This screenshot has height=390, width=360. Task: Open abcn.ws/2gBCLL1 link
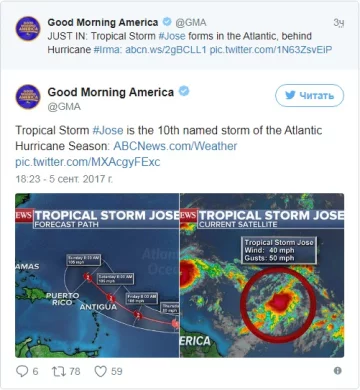(x=166, y=50)
